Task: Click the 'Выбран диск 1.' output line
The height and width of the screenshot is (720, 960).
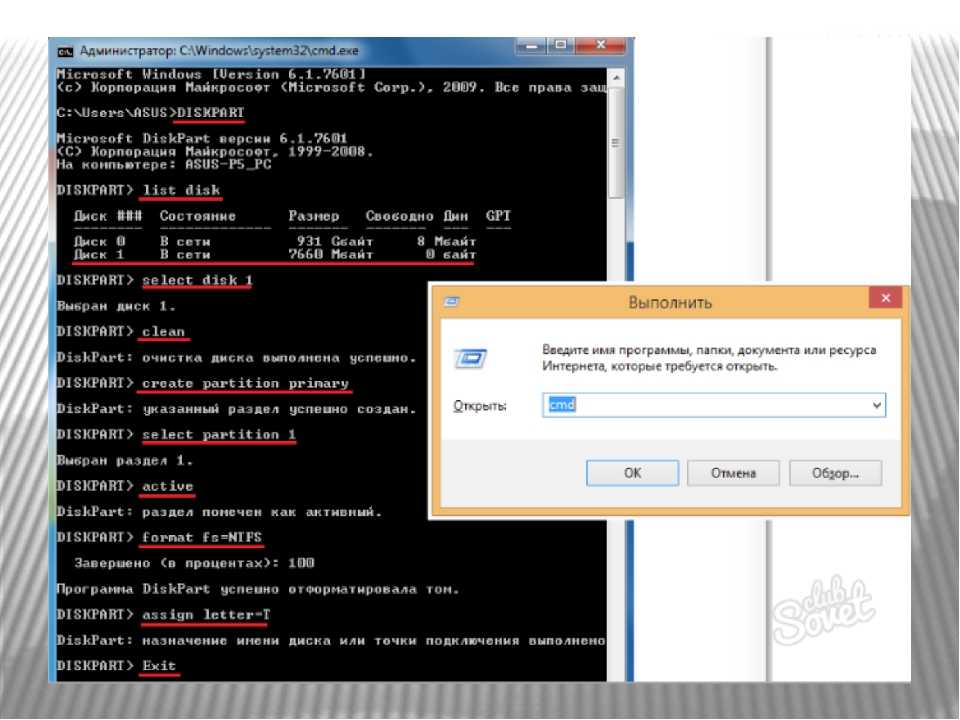Action: coord(116,306)
